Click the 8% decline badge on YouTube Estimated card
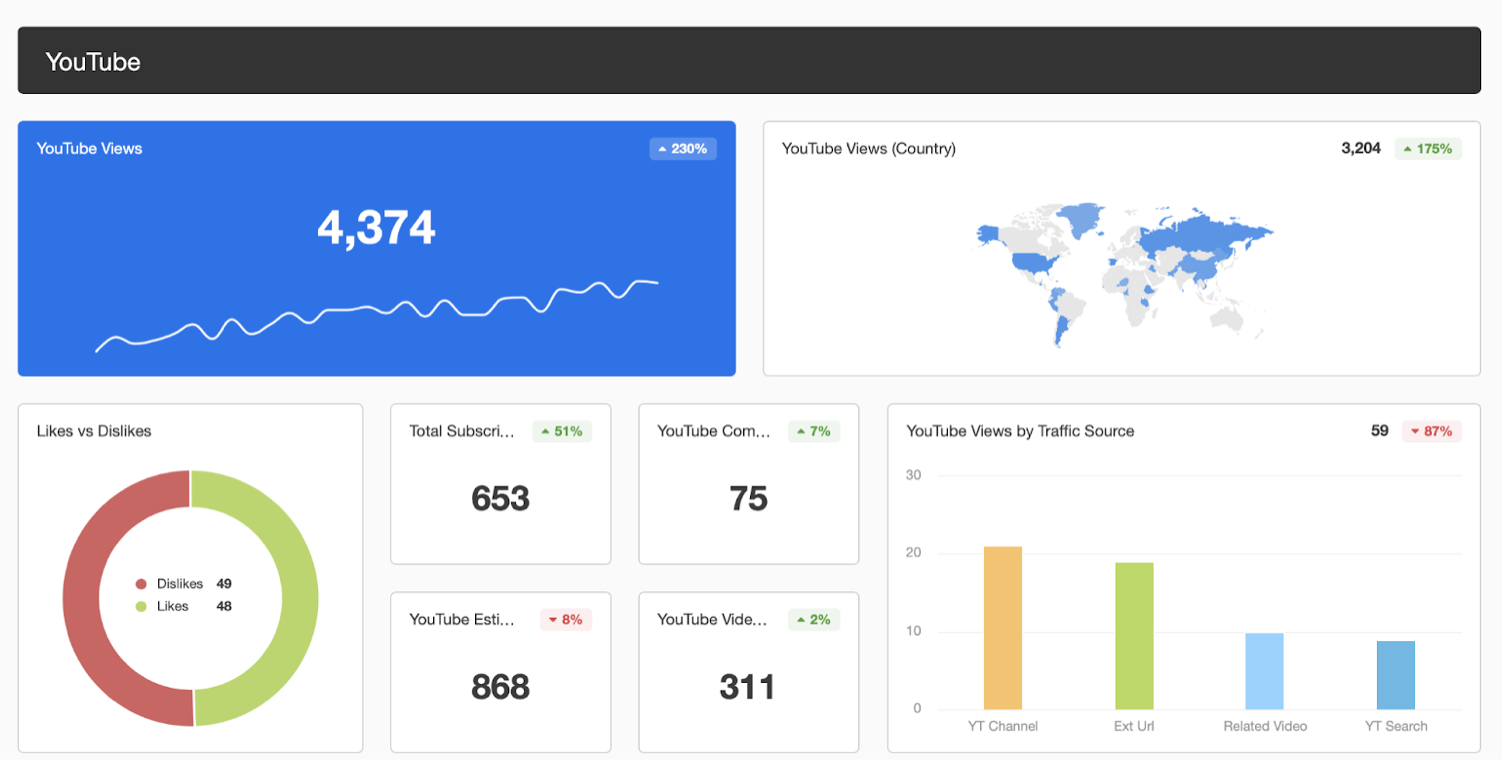 click(x=565, y=619)
